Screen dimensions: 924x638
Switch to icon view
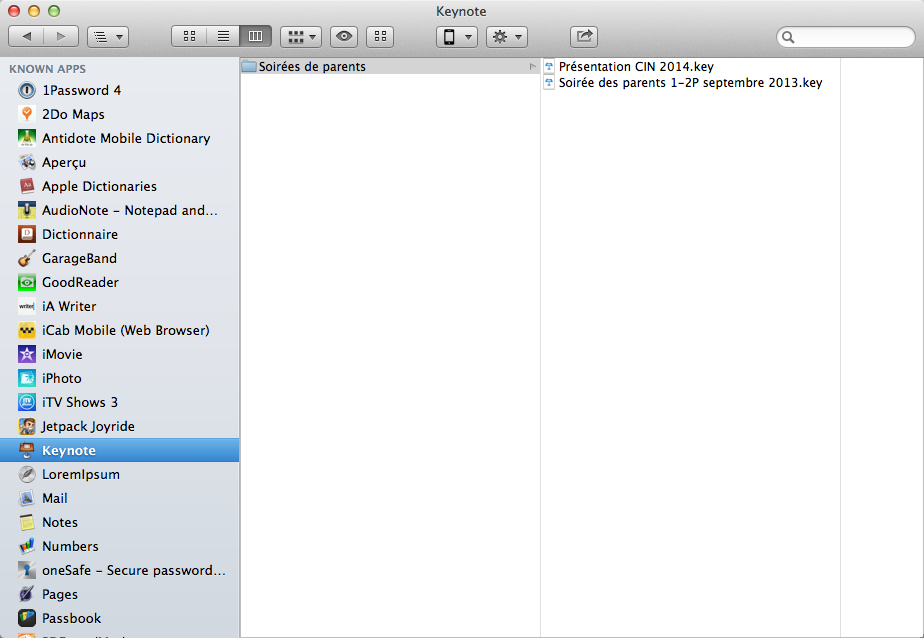click(189, 37)
